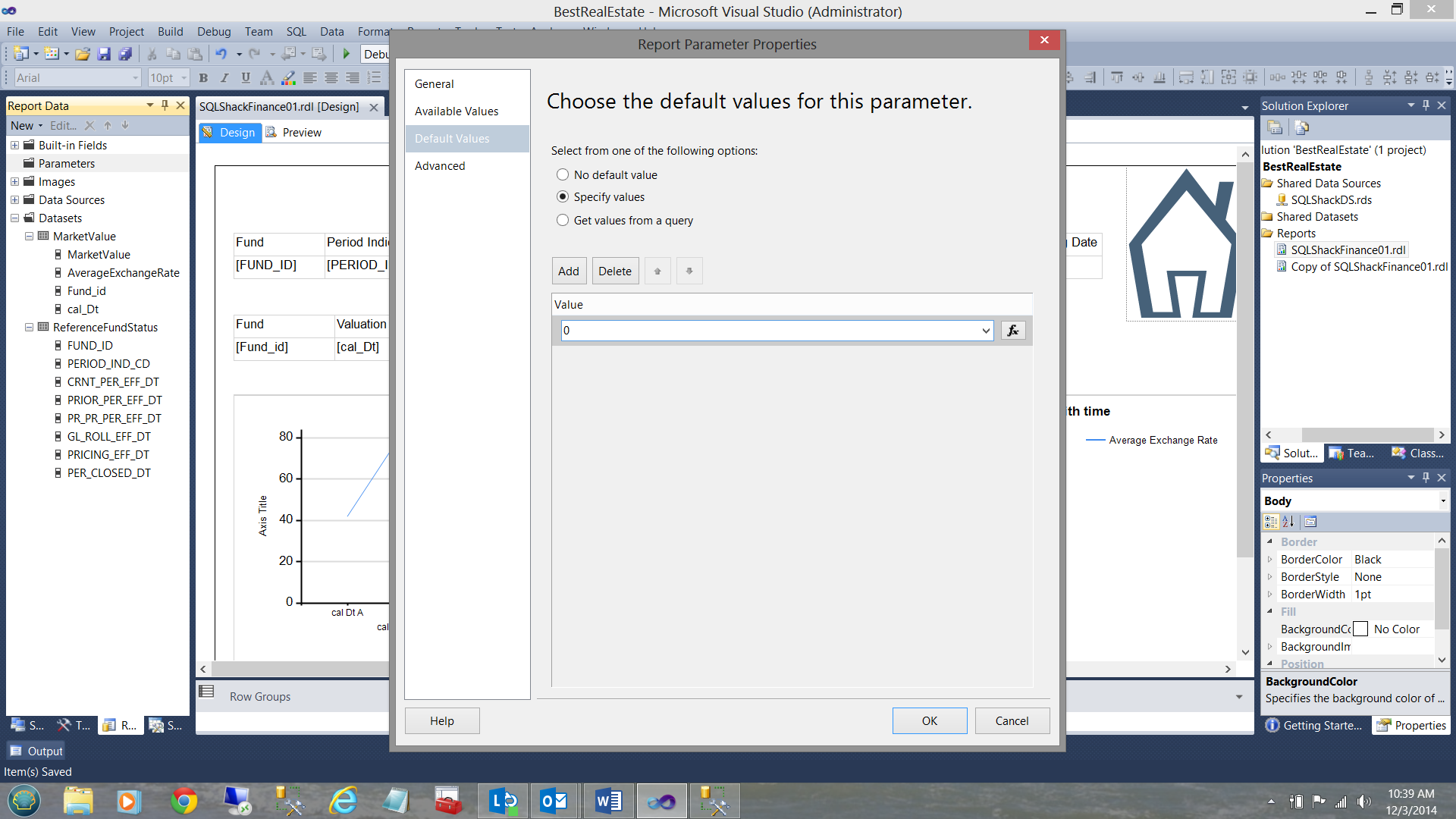Click Categorized view icon in Properties panel
The height and width of the screenshot is (819, 1456).
coord(1271,522)
